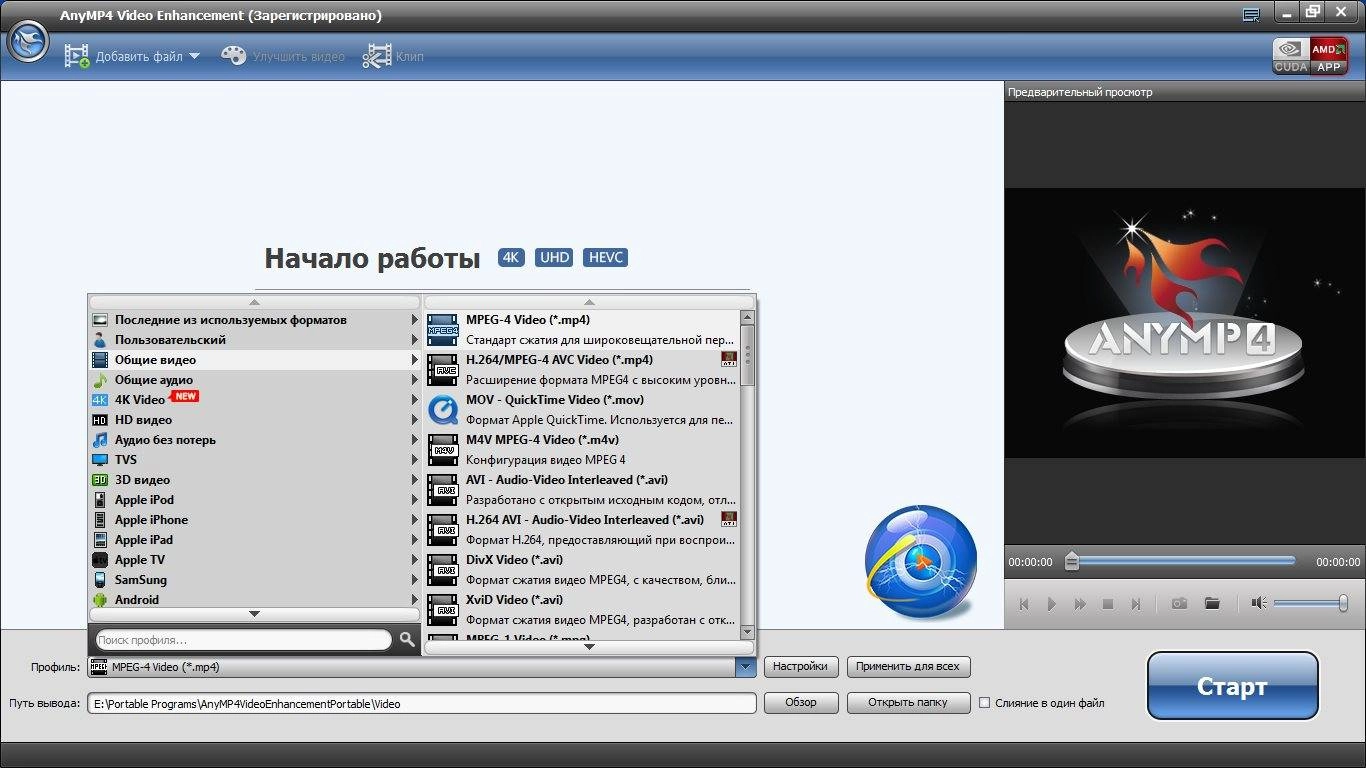Take a snapshot with the camera icon
This screenshot has height=768, width=1366.
(x=1180, y=603)
